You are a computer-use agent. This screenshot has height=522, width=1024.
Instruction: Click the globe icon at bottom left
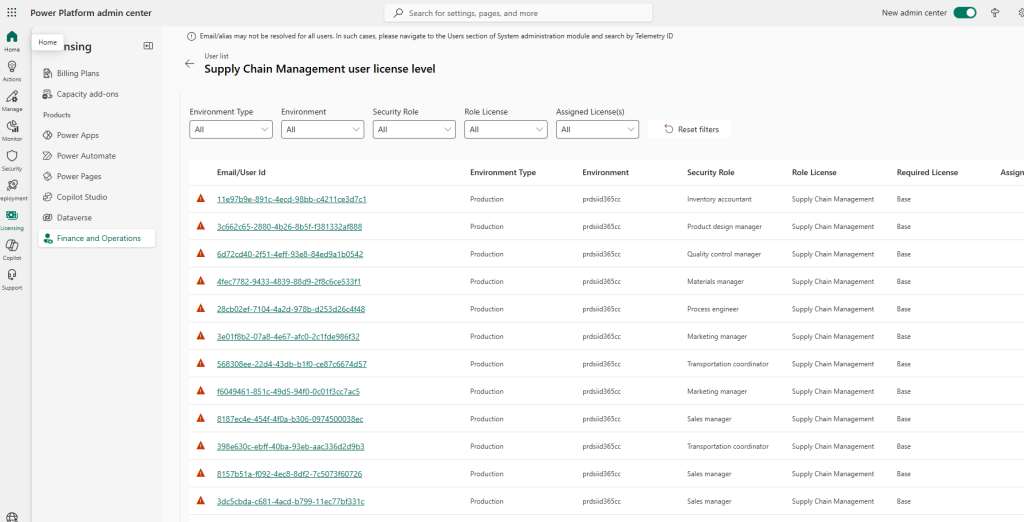(x=12, y=517)
